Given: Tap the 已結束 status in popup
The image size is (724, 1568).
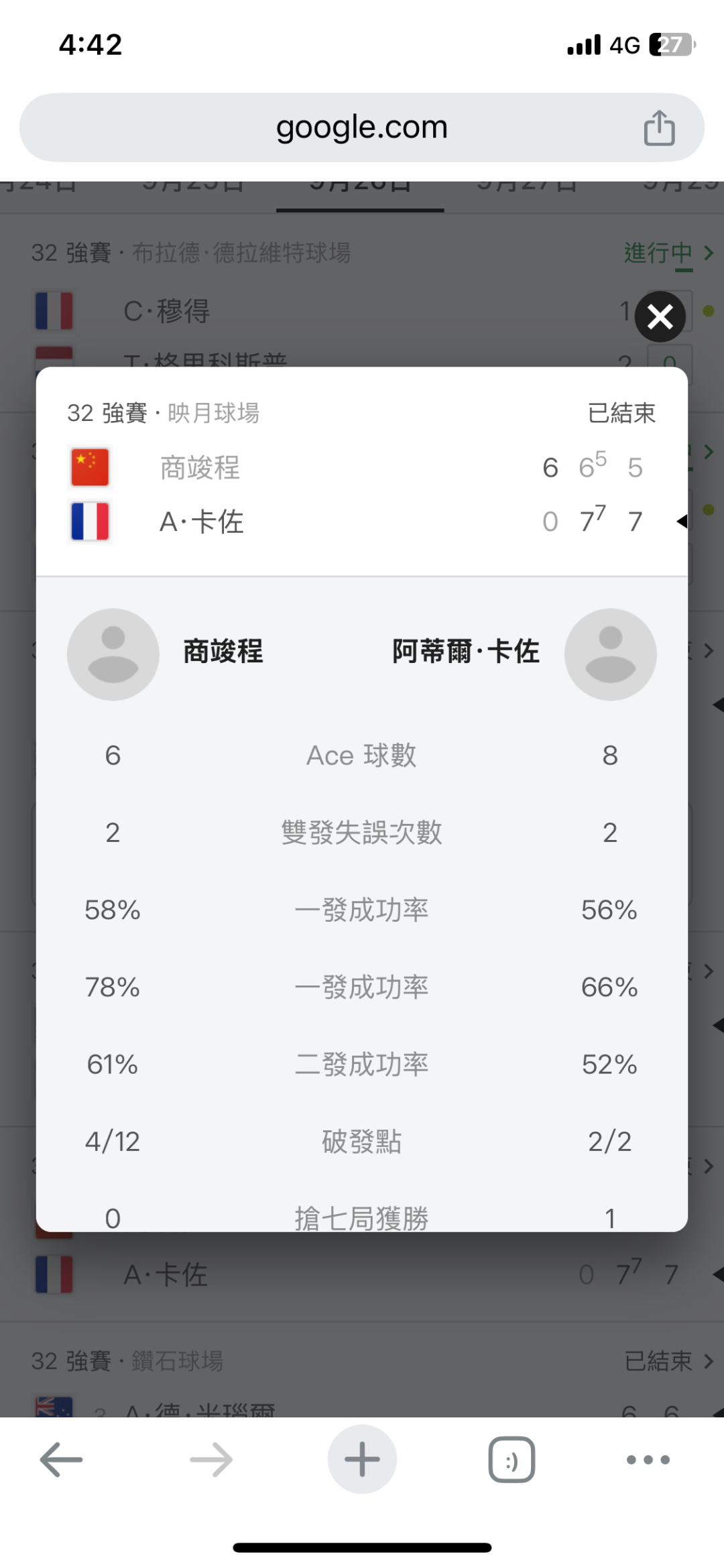Looking at the screenshot, I should pyautogui.click(x=621, y=413).
